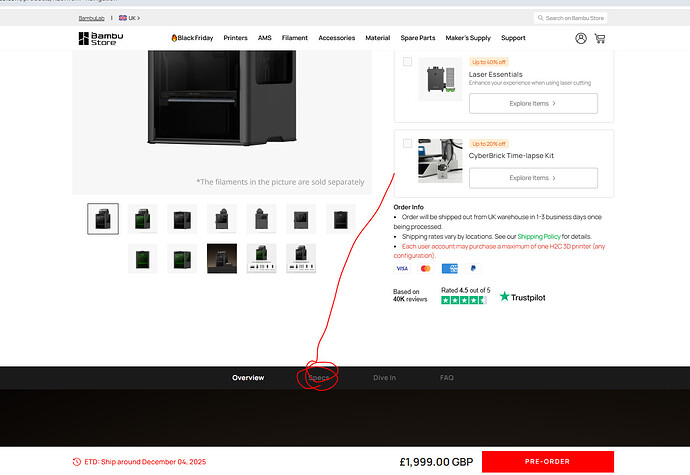Open the Black Friday menu item

click(192, 38)
